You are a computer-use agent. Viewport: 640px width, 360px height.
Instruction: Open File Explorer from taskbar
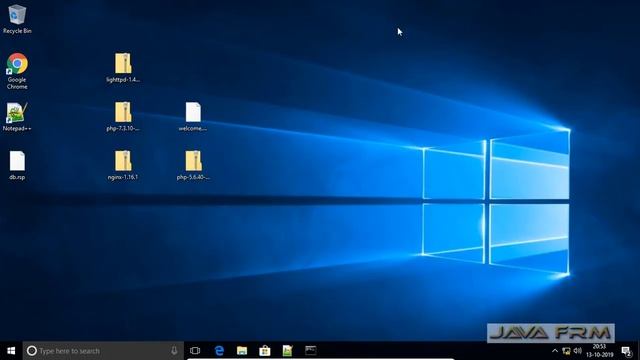coord(242,351)
